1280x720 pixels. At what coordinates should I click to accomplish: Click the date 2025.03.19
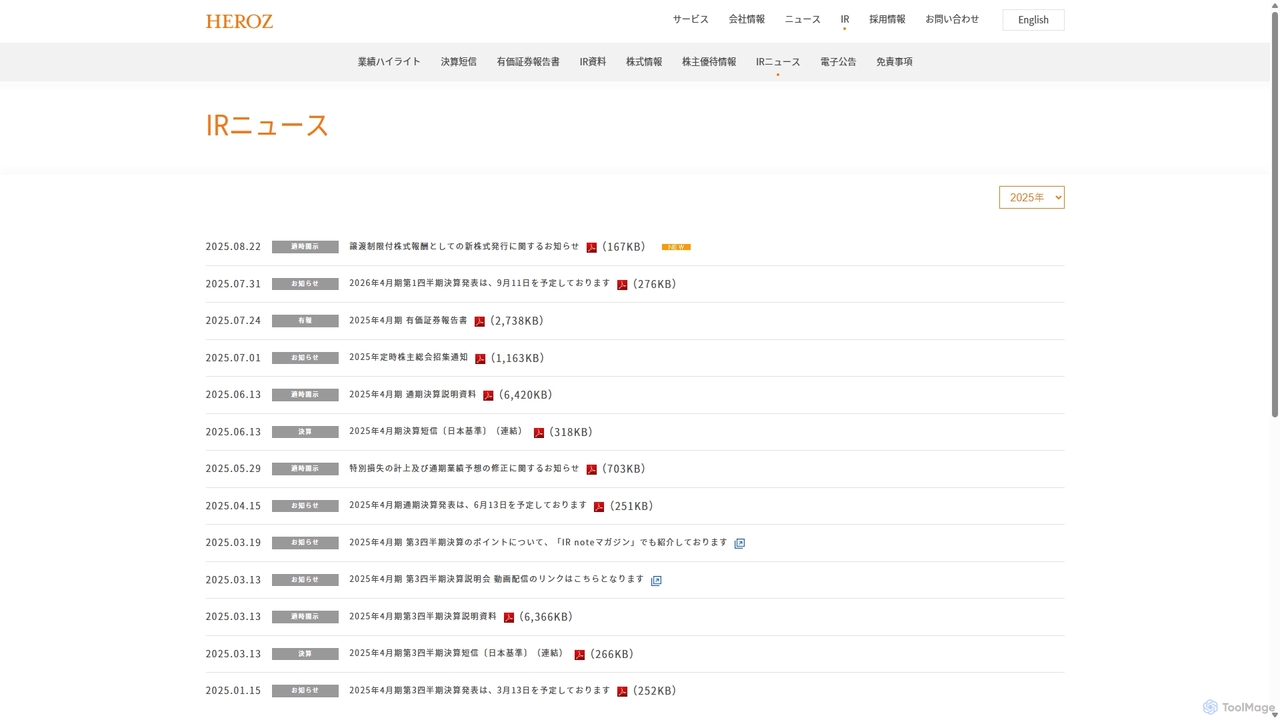(x=233, y=543)
